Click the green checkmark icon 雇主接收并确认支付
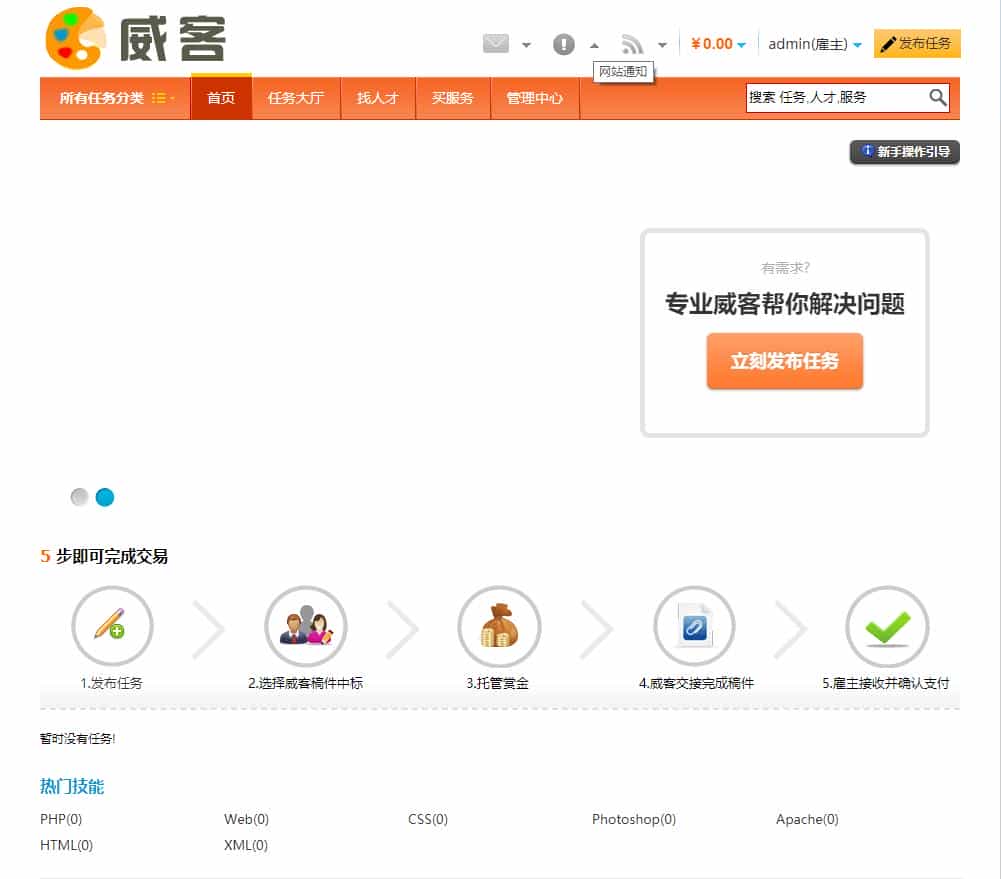The image size is (1001, 879). coord(887,626)
